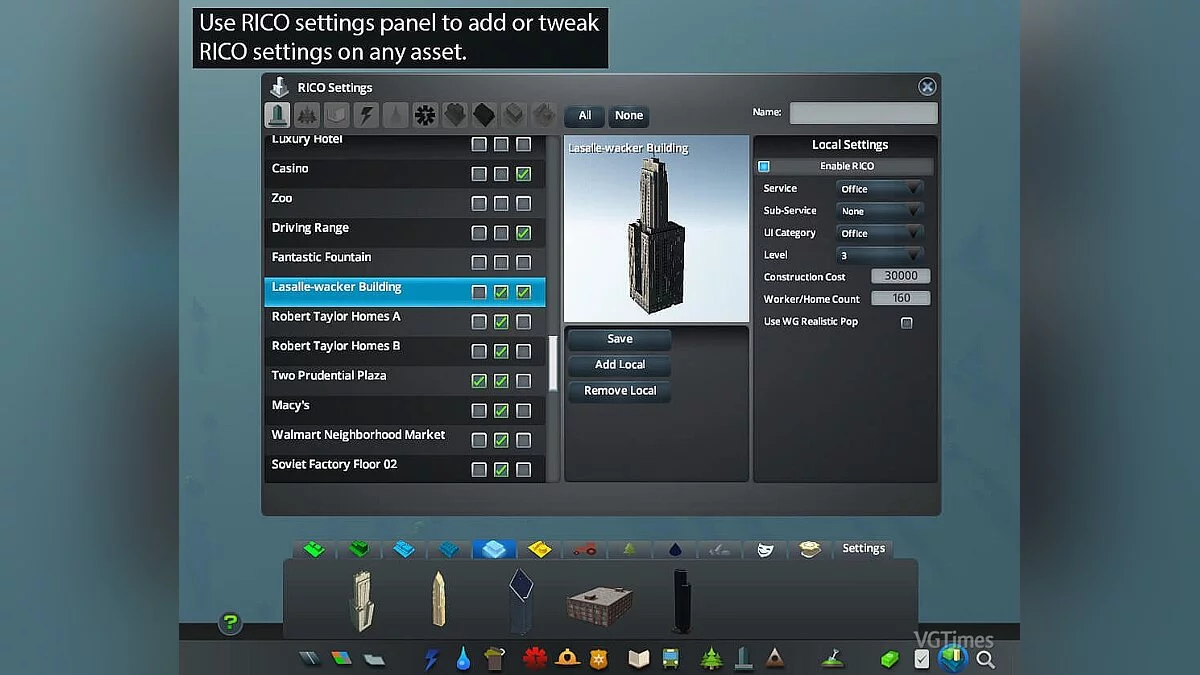Expand the Level dropdown
The image size is (1200, 675).
(879, 256)
